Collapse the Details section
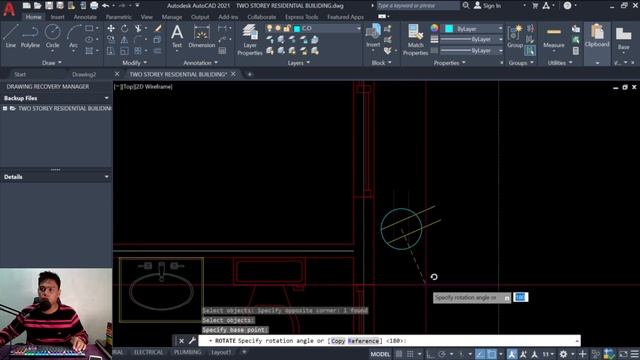 [x=107, y=177]
